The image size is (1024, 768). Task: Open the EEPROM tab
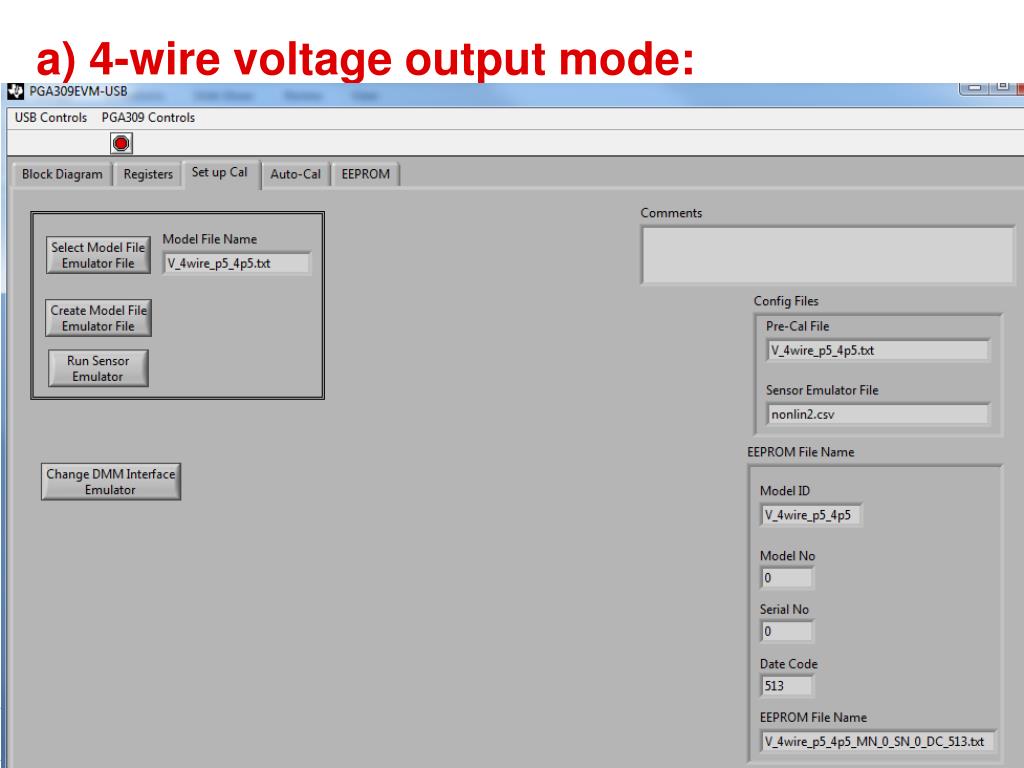pos(366,174)
